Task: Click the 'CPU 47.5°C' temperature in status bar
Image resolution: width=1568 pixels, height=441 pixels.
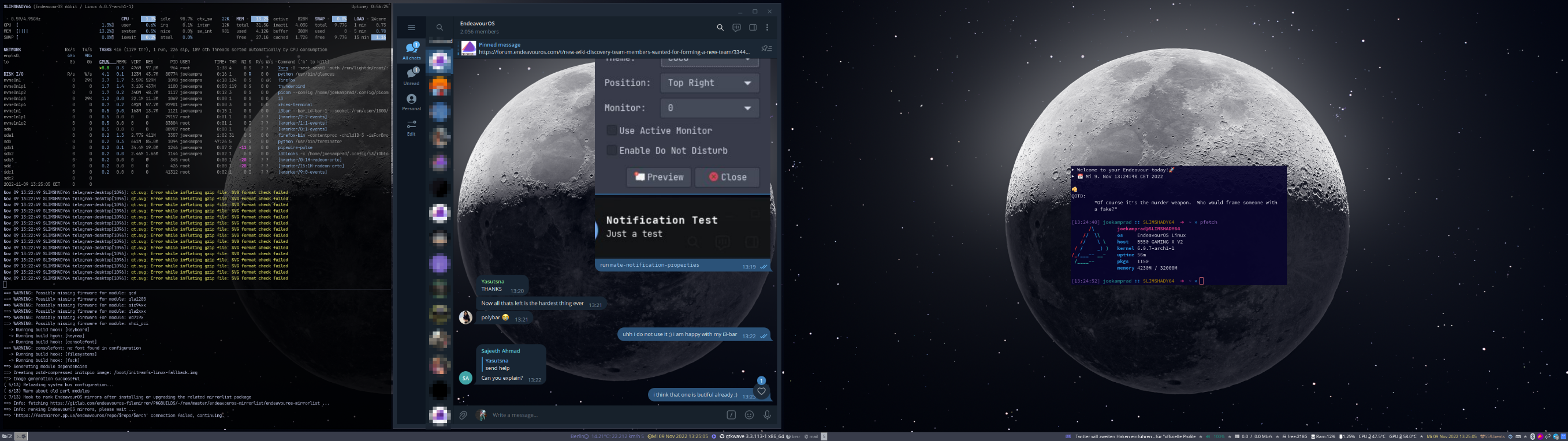Action: pos(1372,437)
